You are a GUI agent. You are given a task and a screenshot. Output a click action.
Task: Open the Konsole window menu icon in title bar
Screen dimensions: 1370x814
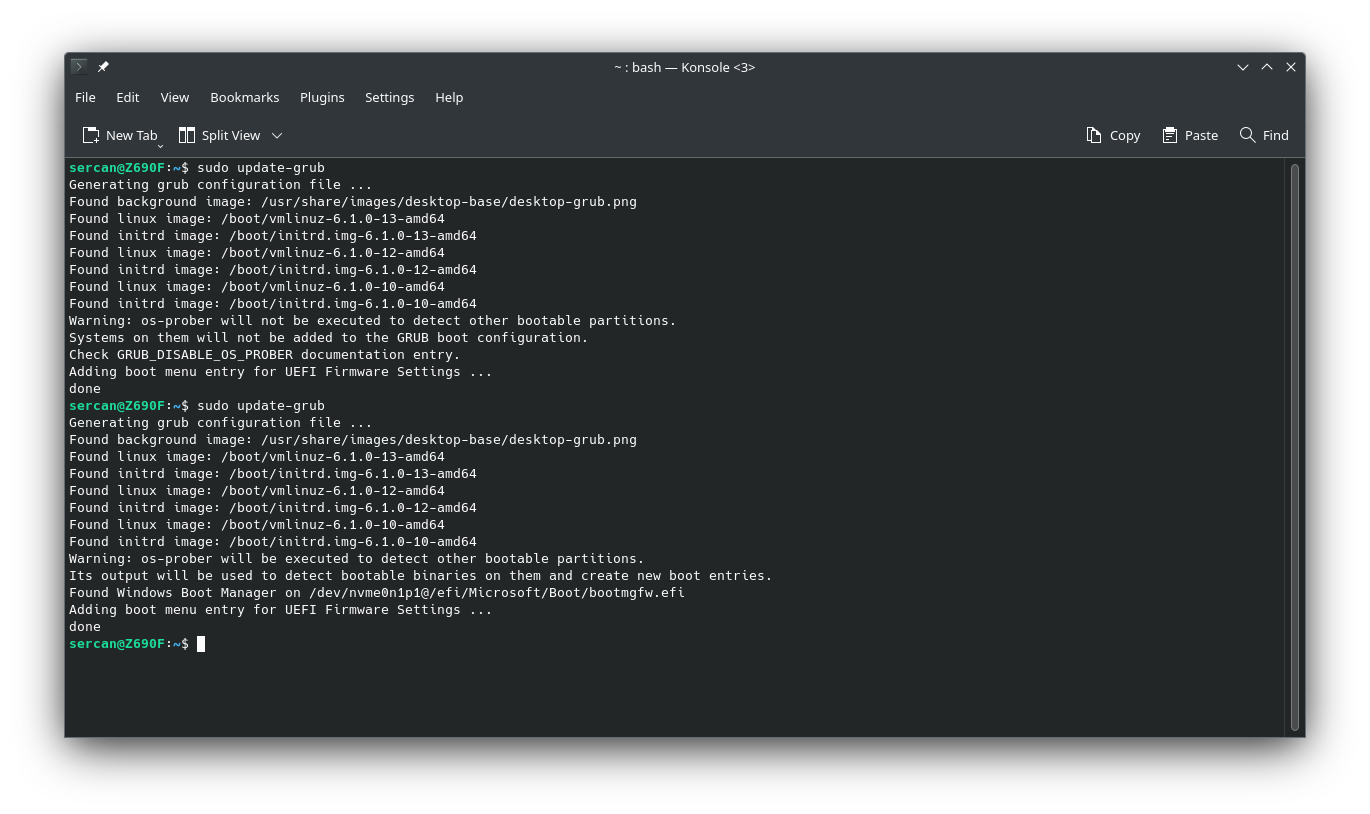(79, 67)
